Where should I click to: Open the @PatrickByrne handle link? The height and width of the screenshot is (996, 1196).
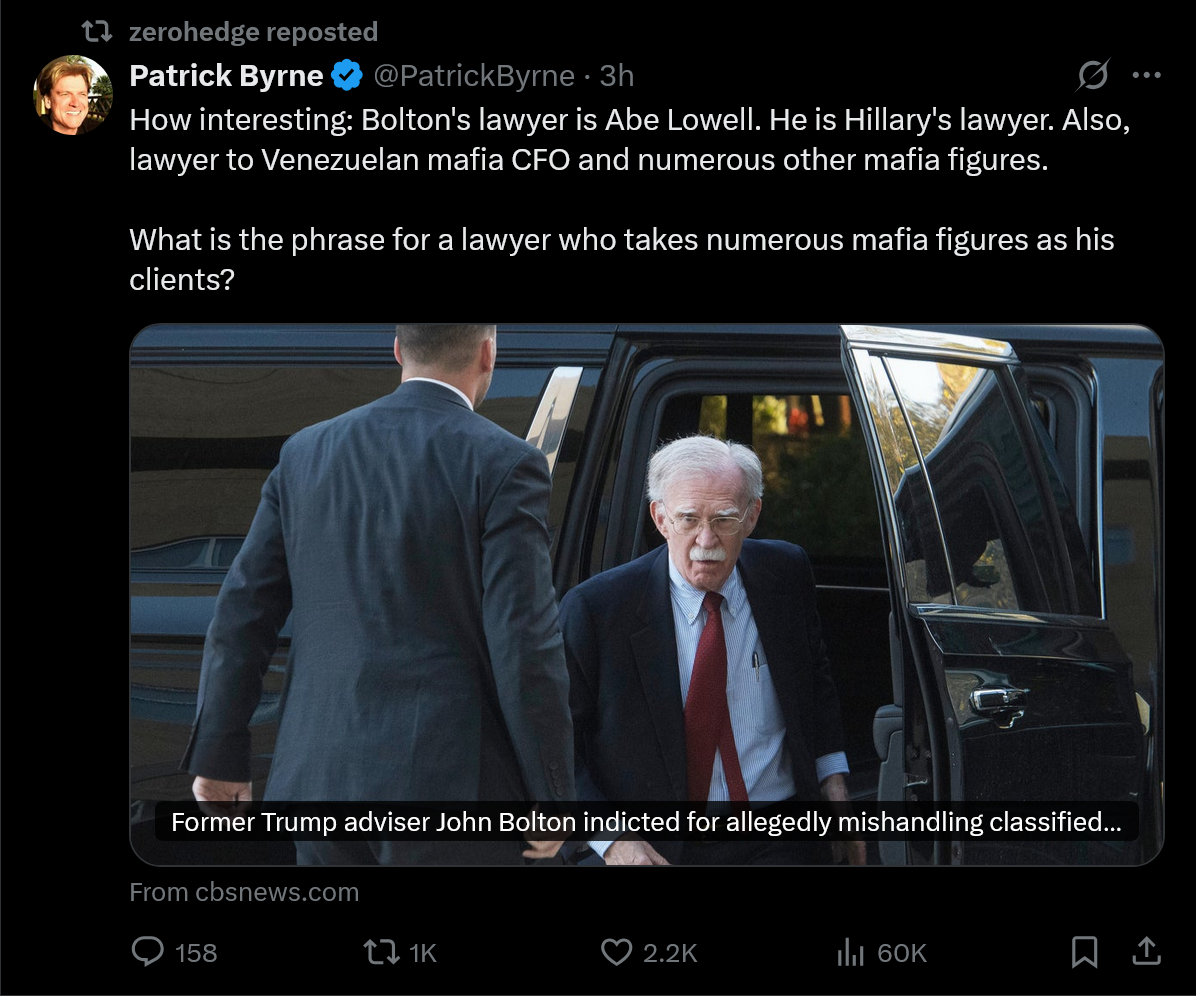click(473, 75)
